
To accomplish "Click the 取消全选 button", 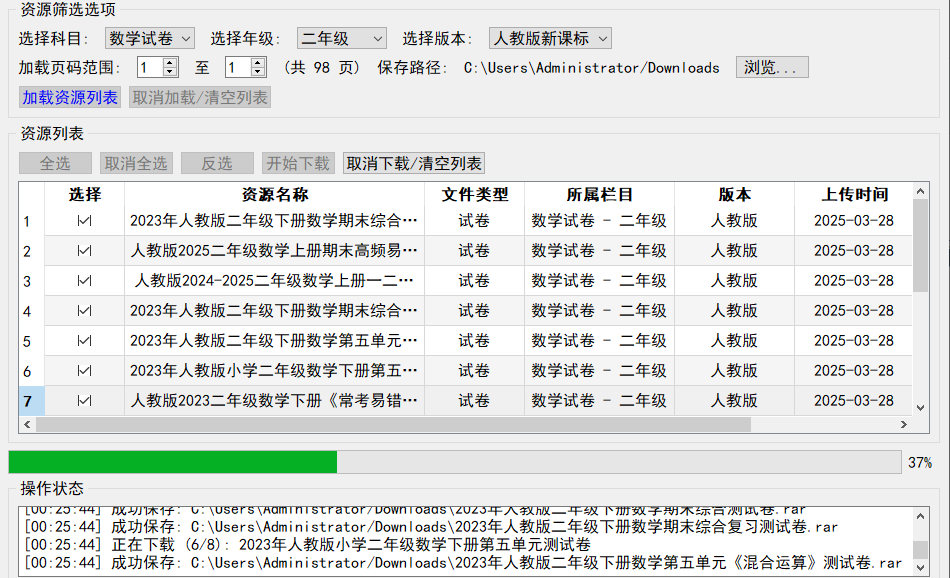I will [x=136, y=163].
